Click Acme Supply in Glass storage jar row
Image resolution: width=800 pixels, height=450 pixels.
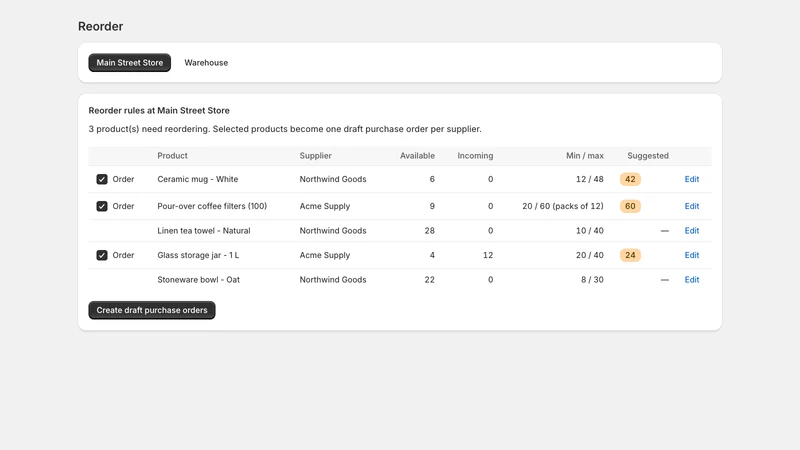[324, 255]
